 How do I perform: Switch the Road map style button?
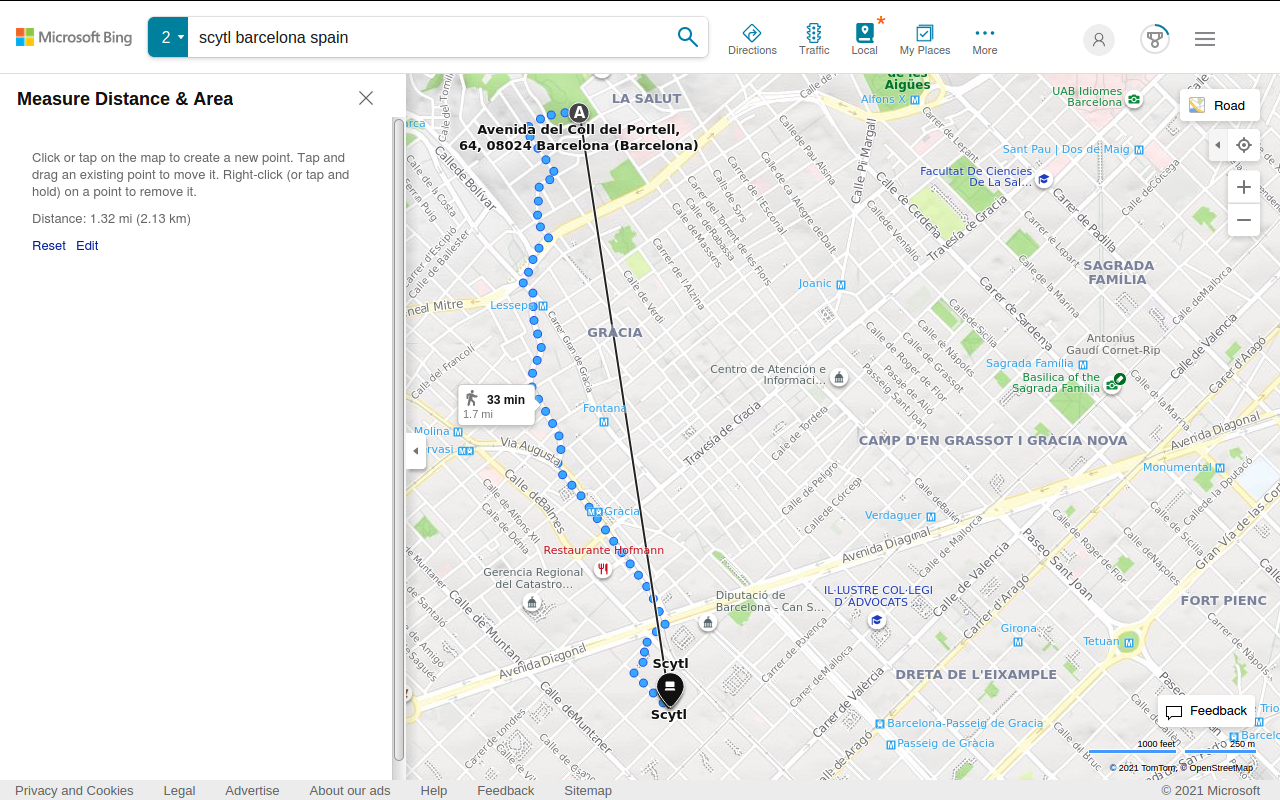1220,105
